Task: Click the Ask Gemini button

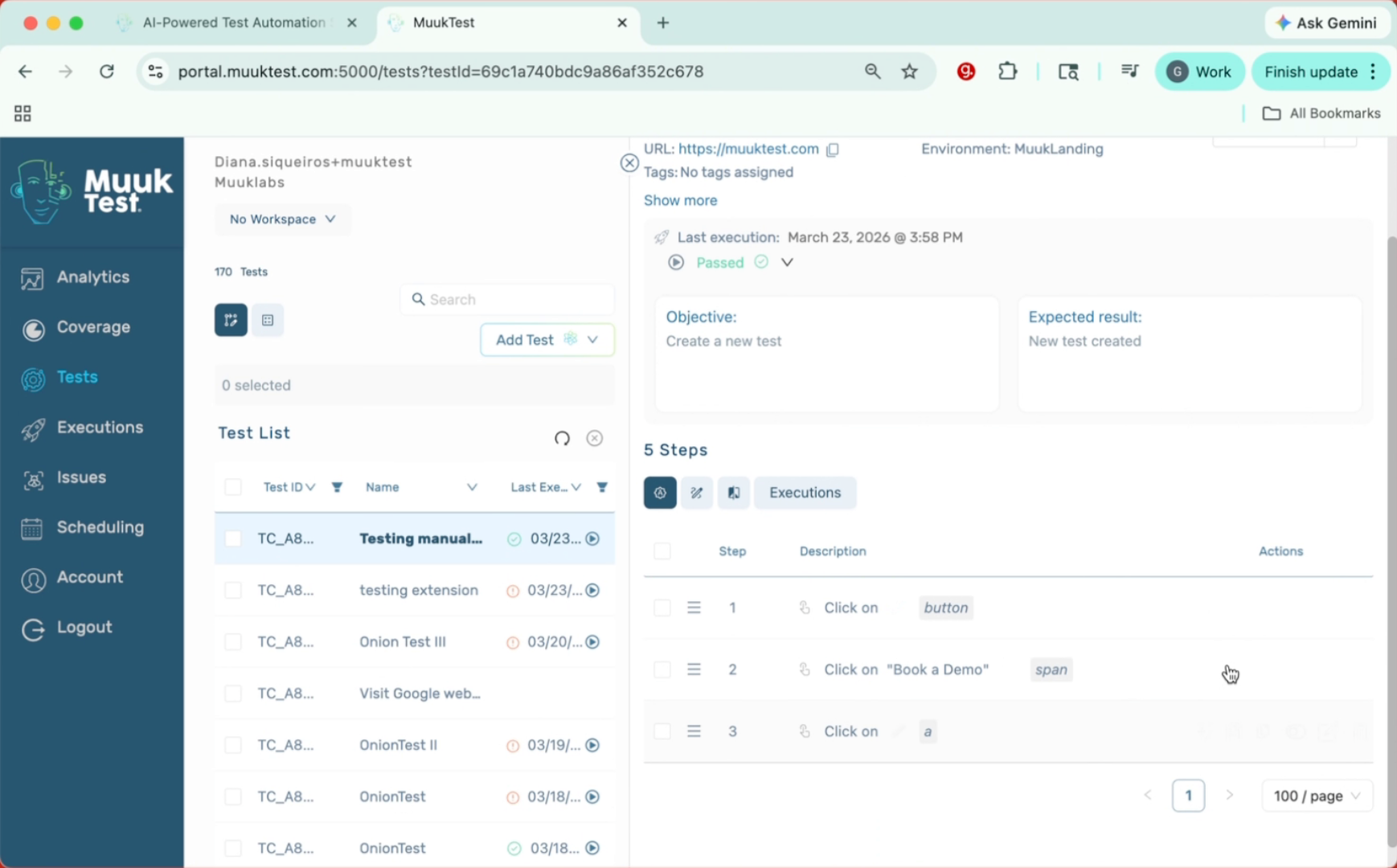Action: pyautogui.click(x=1327, y=23)
